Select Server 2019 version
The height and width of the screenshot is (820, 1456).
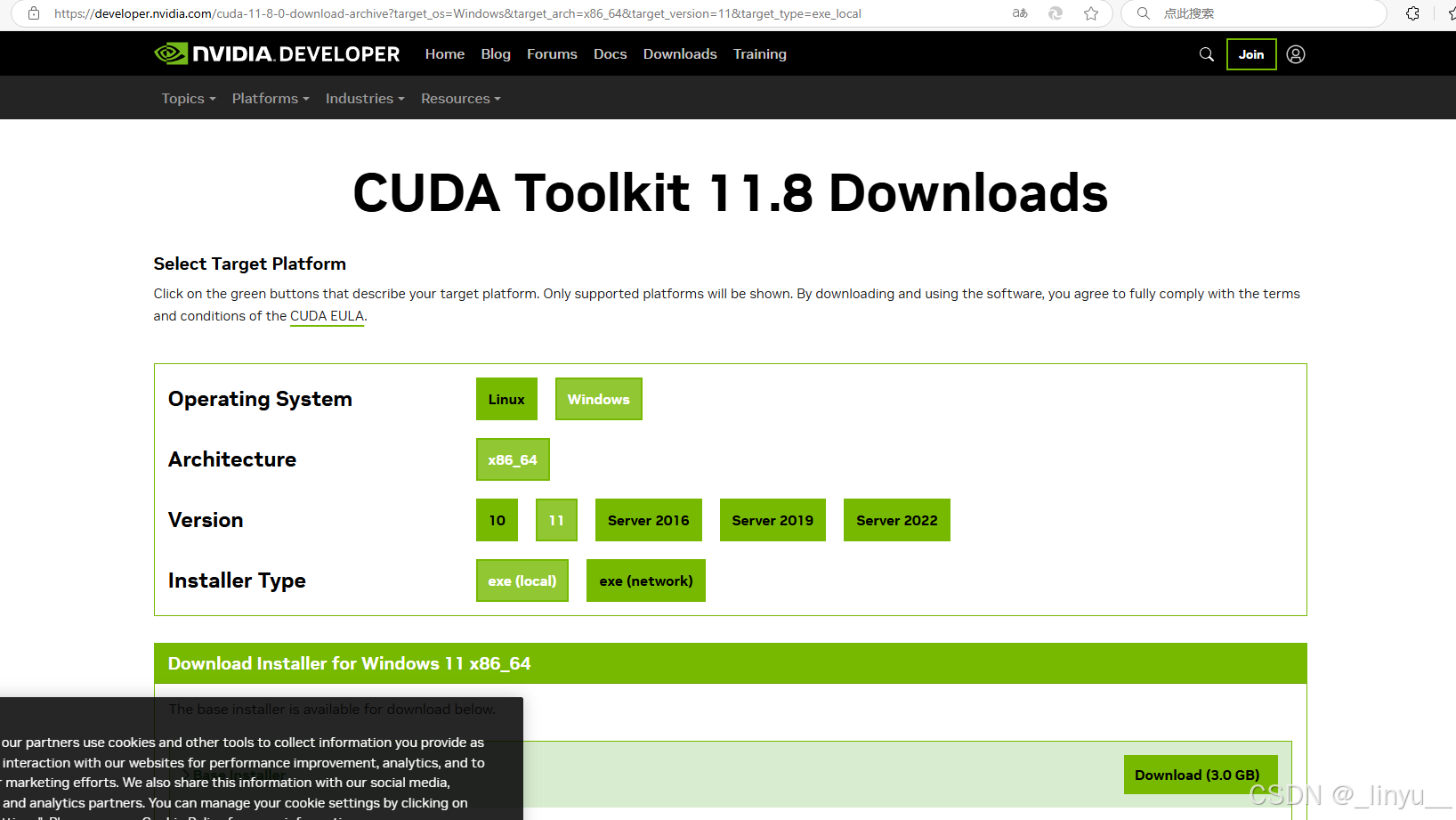click(772, 520)
